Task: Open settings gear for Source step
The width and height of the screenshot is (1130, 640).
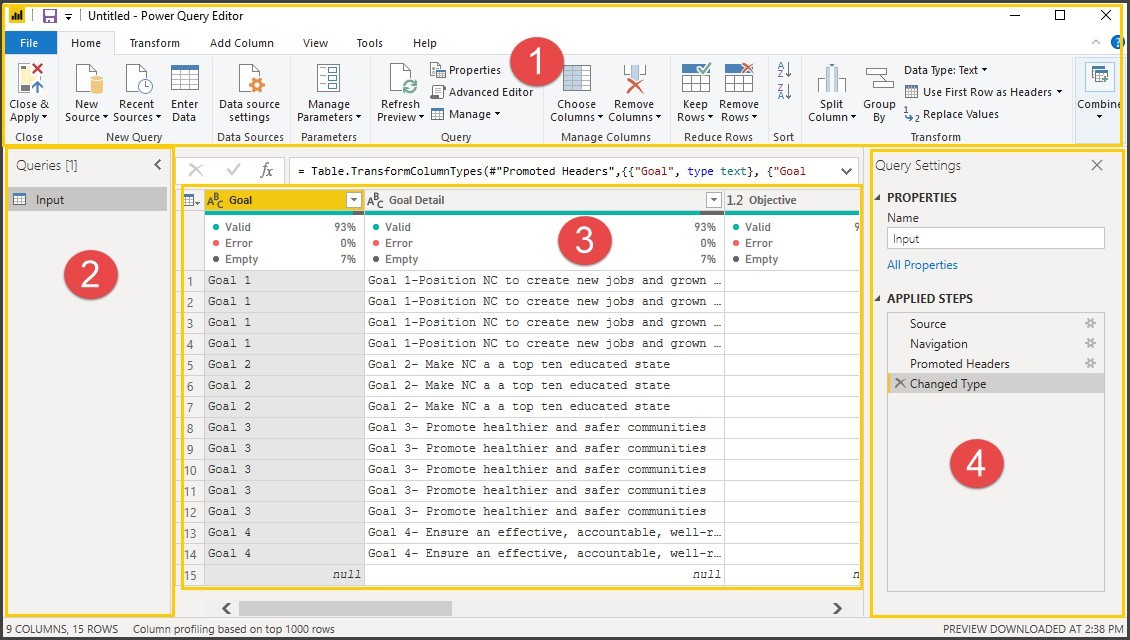Action: click(x=1090, y=324)
